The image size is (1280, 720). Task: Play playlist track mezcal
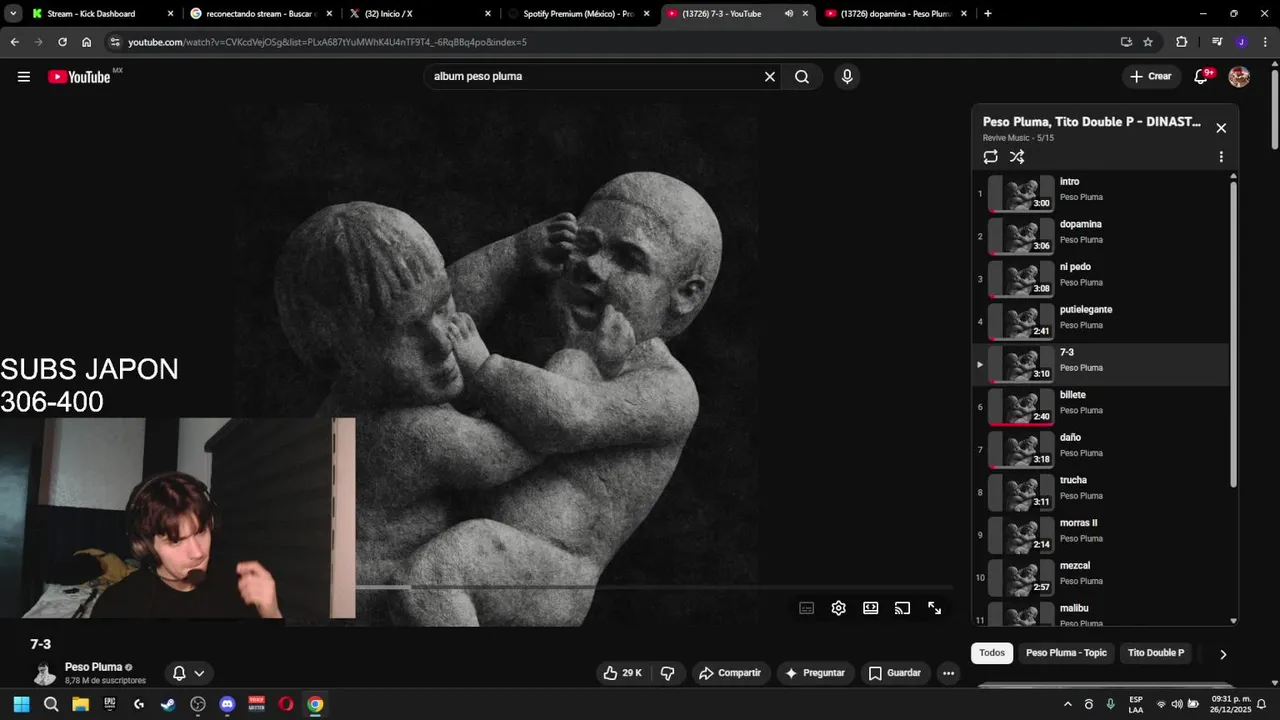coord(1100,577)
